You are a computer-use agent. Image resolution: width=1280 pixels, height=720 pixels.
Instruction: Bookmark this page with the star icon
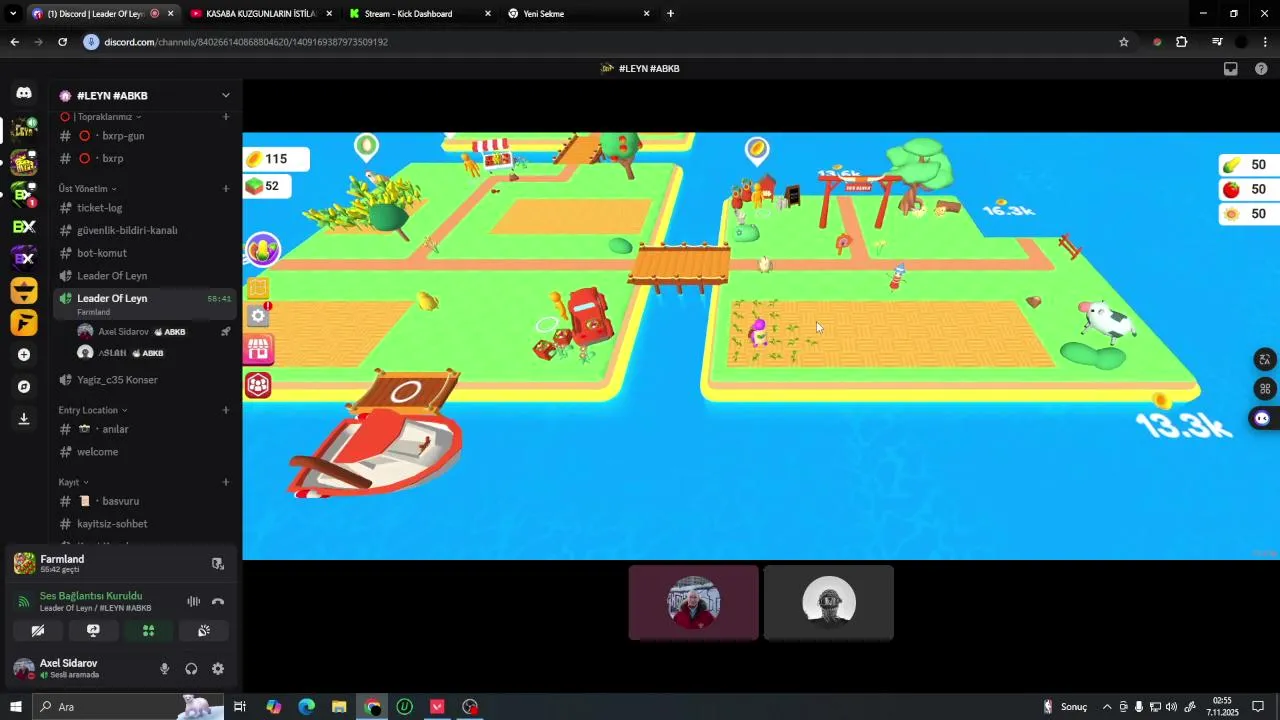[1124, 42]
